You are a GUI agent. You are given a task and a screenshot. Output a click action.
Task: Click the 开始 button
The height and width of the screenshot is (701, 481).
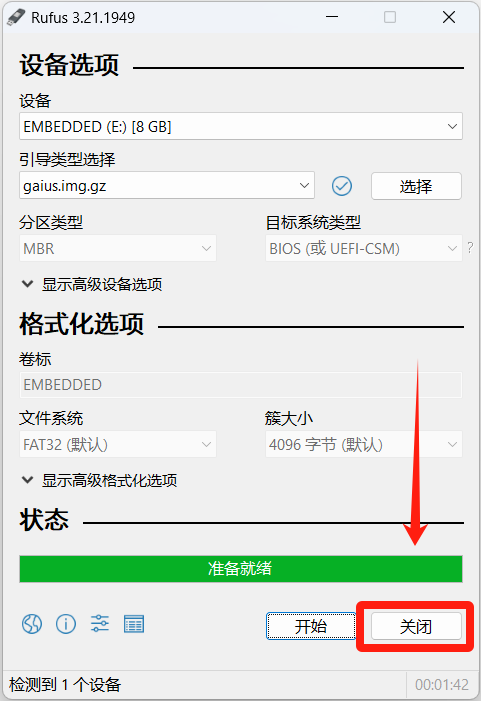(x=311, y=626)
